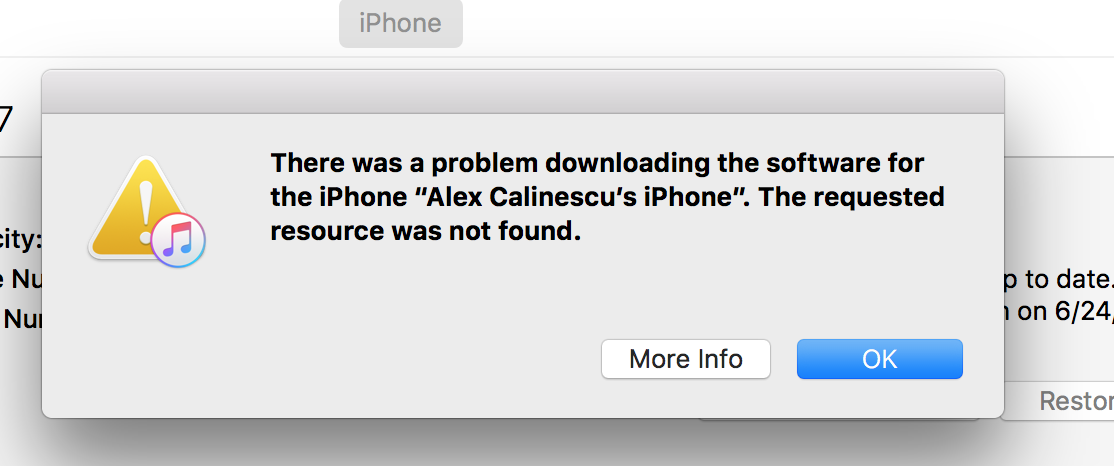Screen dimensions: 1114x466
Task: Click the iTunes music note badge
Action: coord(178,239)
